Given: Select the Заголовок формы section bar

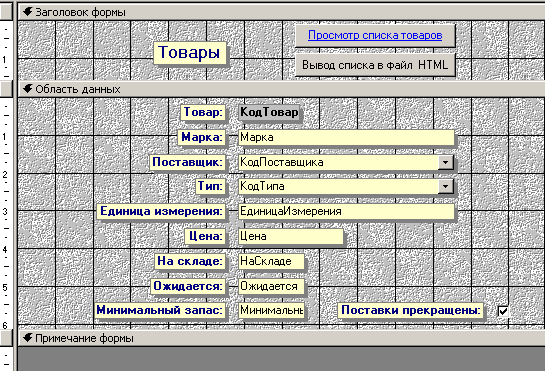Looking at the screenshot, I should (x=281, y=12).
